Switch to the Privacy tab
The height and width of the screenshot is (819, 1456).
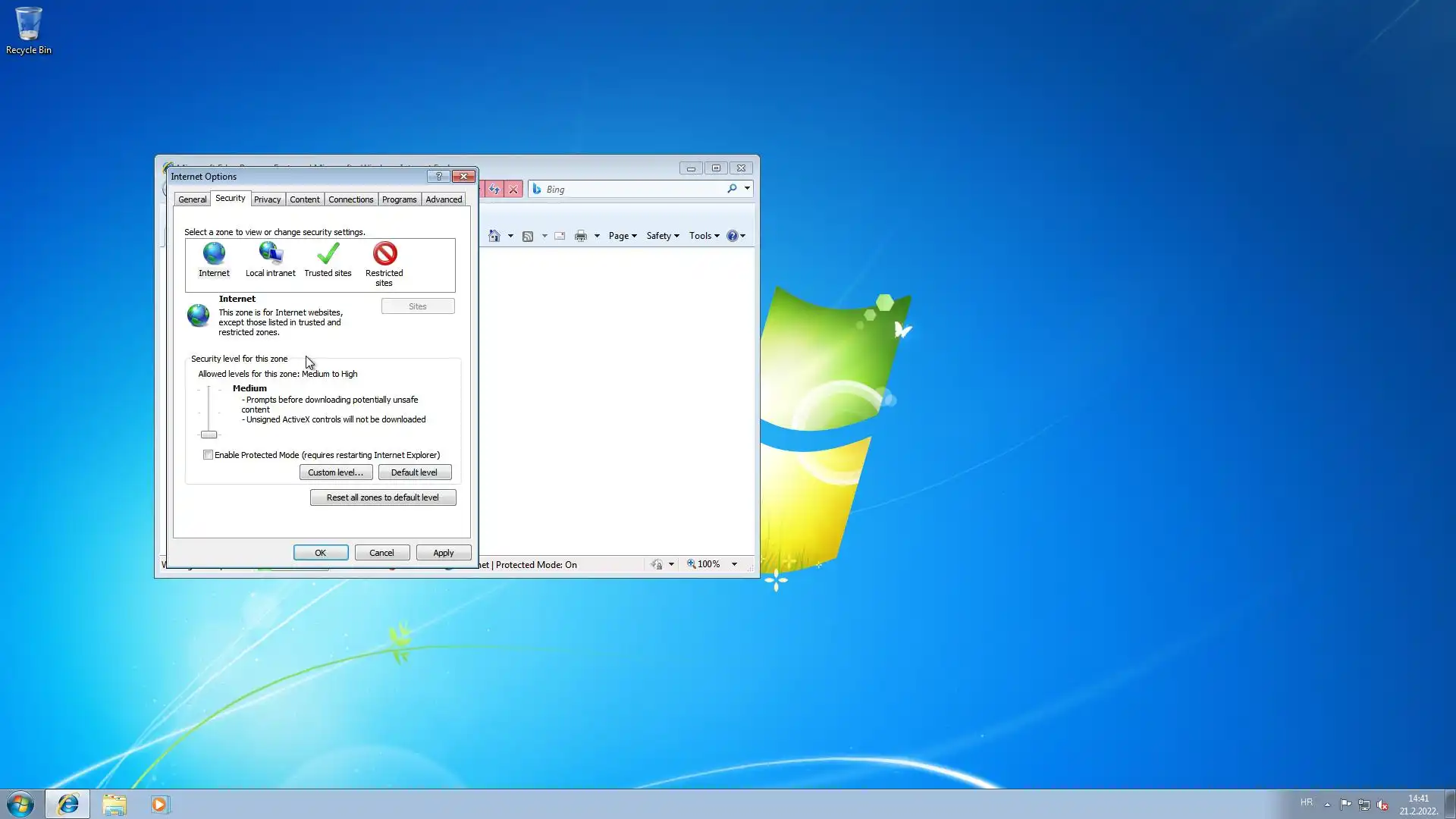[x=267, y=199]
